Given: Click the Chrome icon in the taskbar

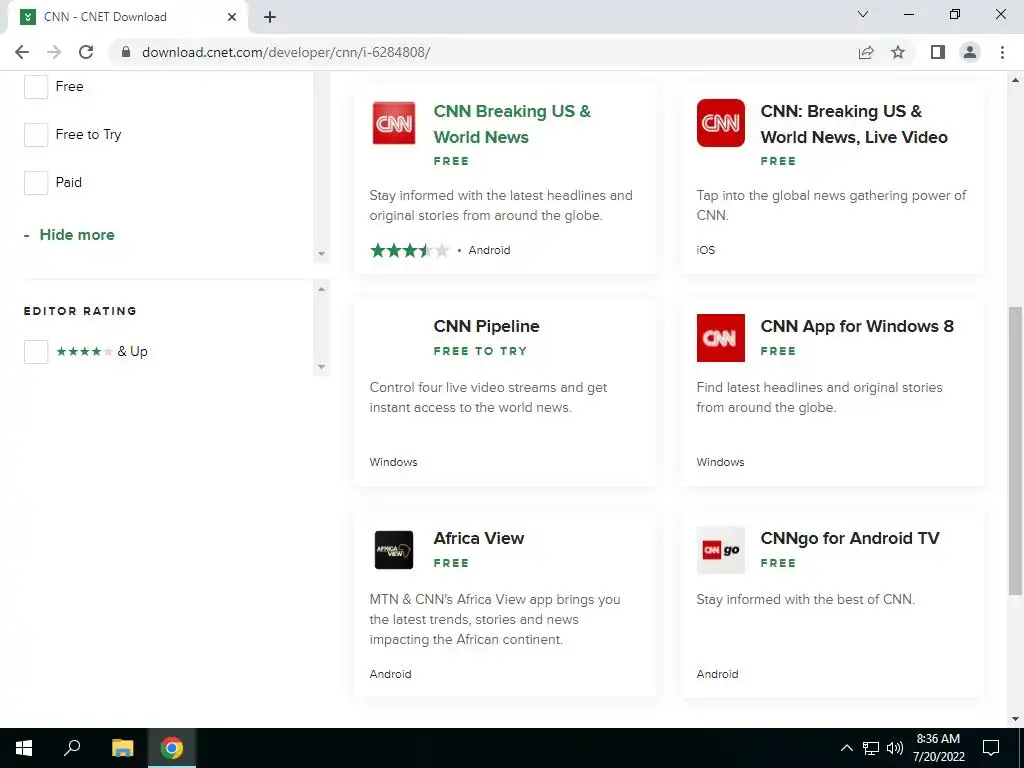Looking at the screenshot, I should (x=172, y=748).
